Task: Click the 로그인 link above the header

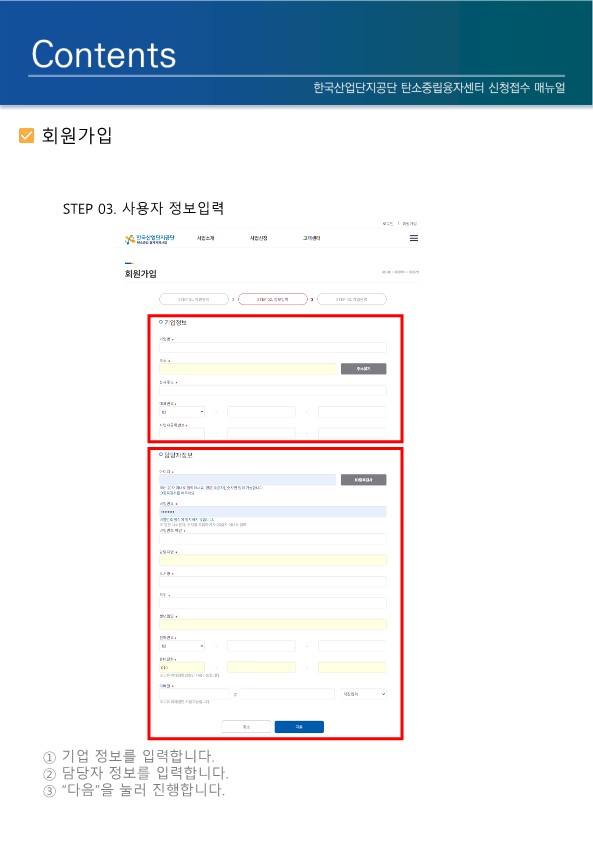Action: [x=388, y=223]
